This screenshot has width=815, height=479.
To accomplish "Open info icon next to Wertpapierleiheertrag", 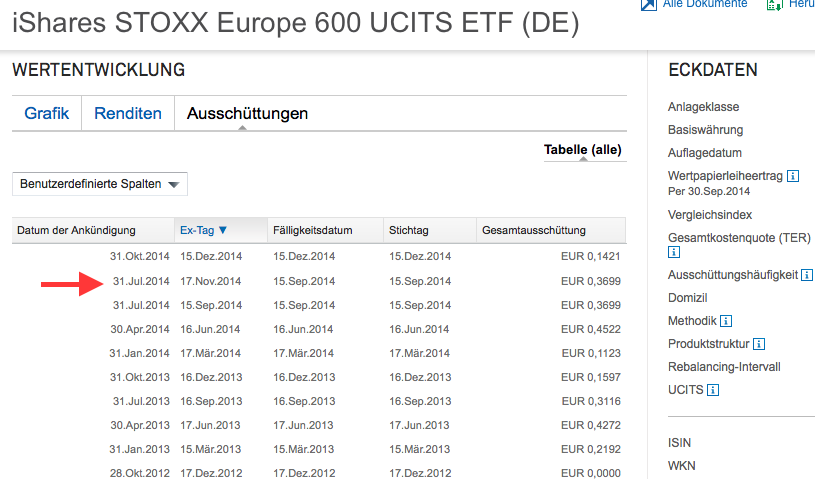I will pyautogui.click(x=793, y=176).
